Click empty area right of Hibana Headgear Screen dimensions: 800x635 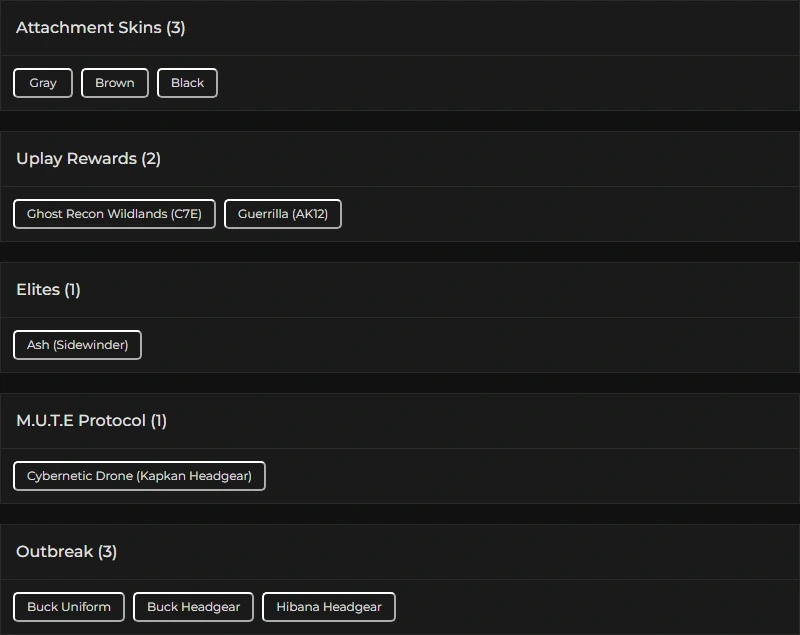tap(590, 607)
